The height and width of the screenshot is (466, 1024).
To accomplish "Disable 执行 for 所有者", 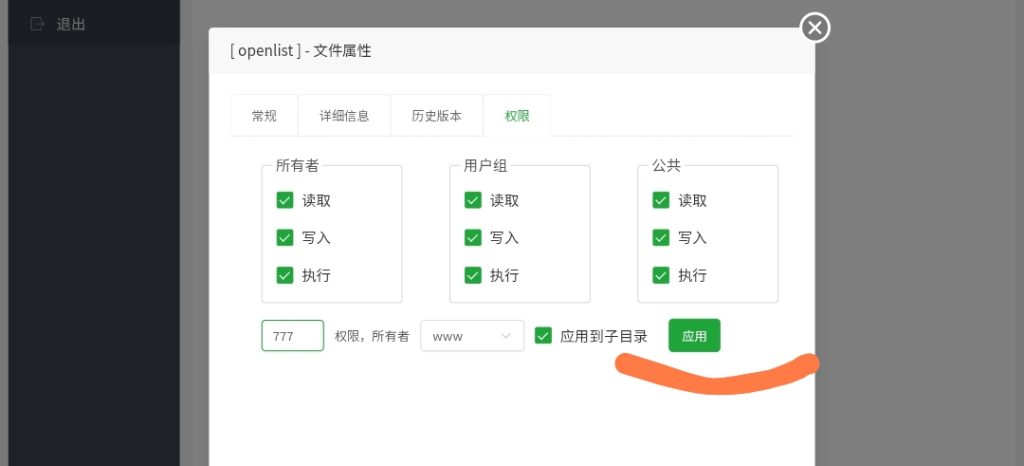I will pyautogui.click(x=285, y=275).
